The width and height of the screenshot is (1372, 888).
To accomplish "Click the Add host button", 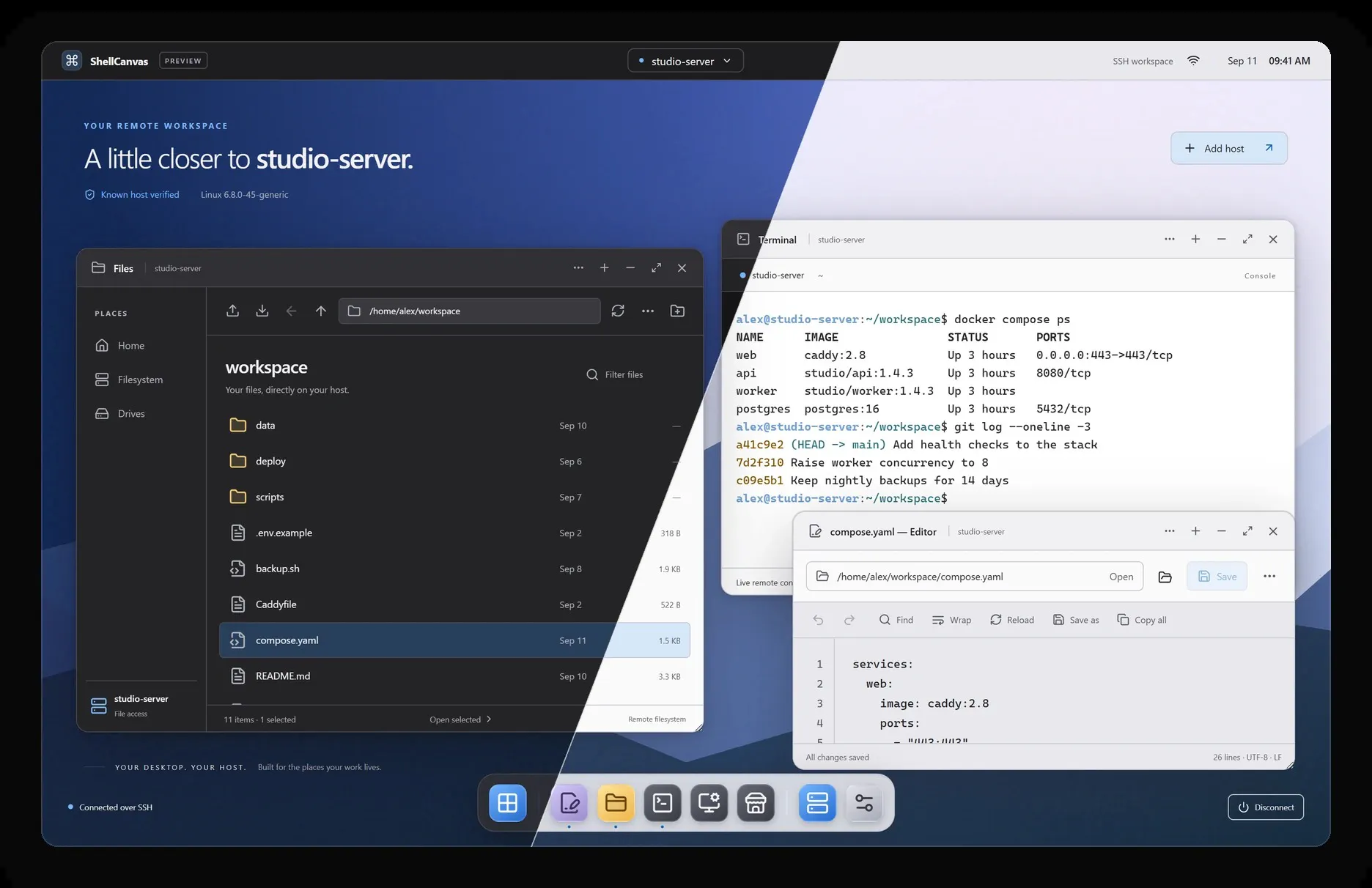I will tap(1229, 148).
